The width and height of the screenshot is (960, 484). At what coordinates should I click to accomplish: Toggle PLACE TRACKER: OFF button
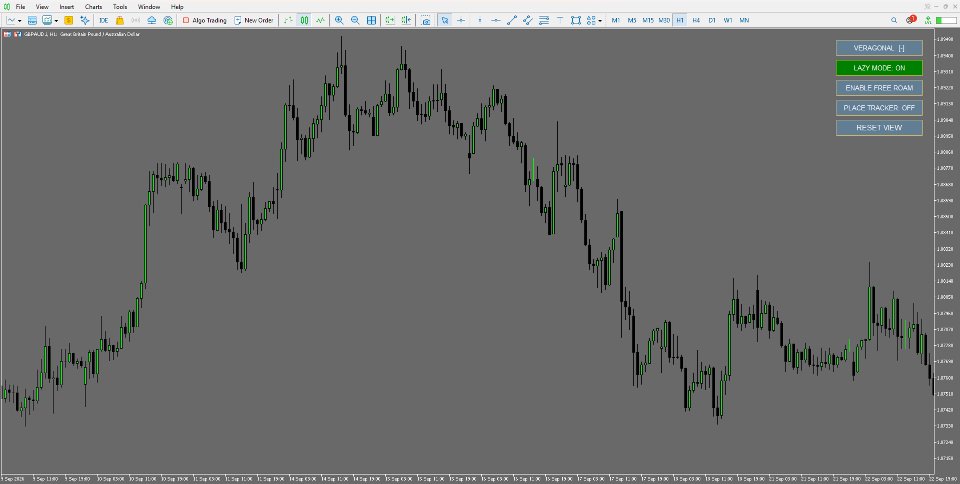pyautogui.click(x=879, y=108)
